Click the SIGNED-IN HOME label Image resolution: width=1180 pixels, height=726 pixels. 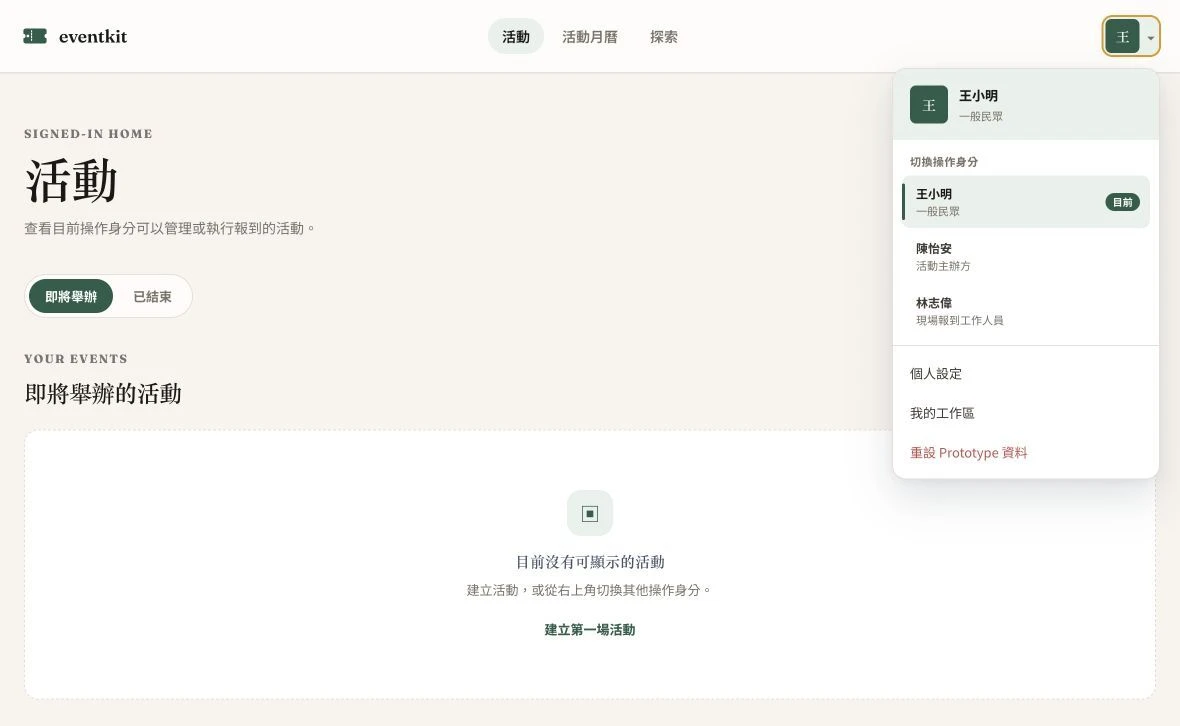[x=88, y=134]
